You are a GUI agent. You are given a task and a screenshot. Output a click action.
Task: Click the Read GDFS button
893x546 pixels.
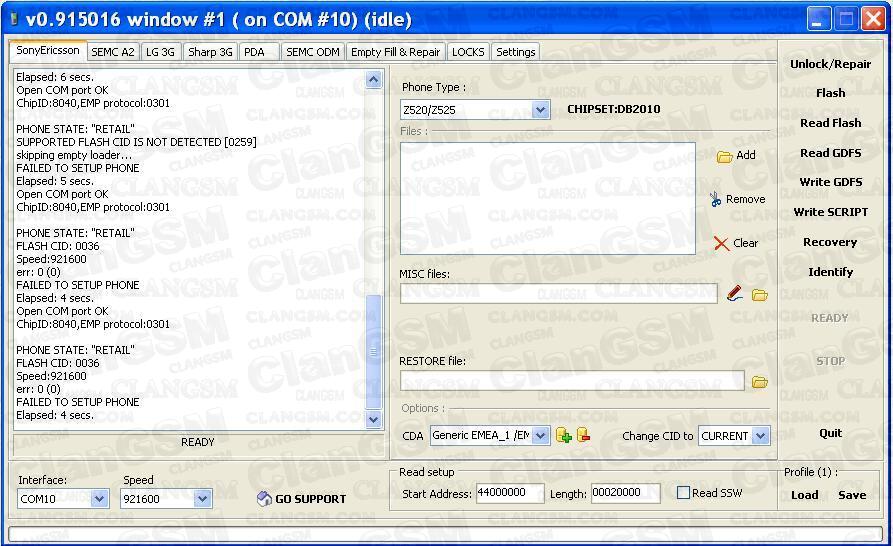click(x=830, y=153)
